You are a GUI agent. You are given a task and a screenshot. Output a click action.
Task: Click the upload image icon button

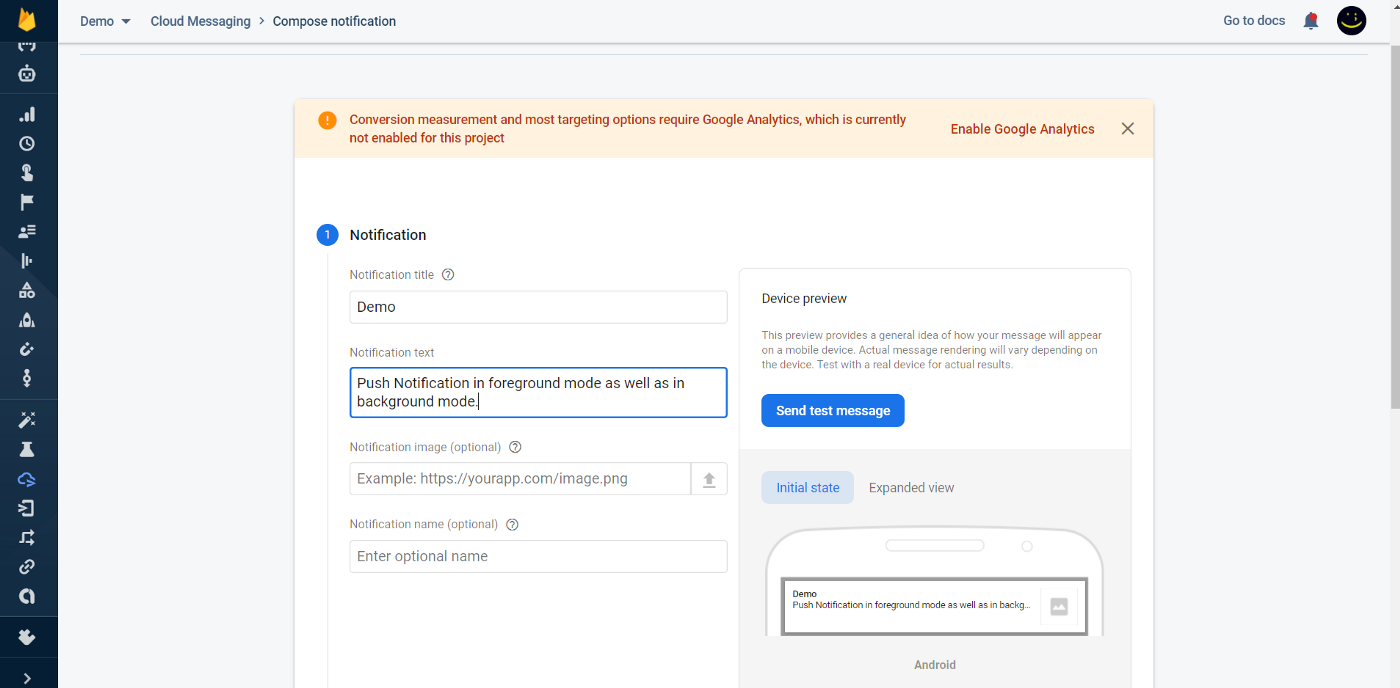click(709, 479)
